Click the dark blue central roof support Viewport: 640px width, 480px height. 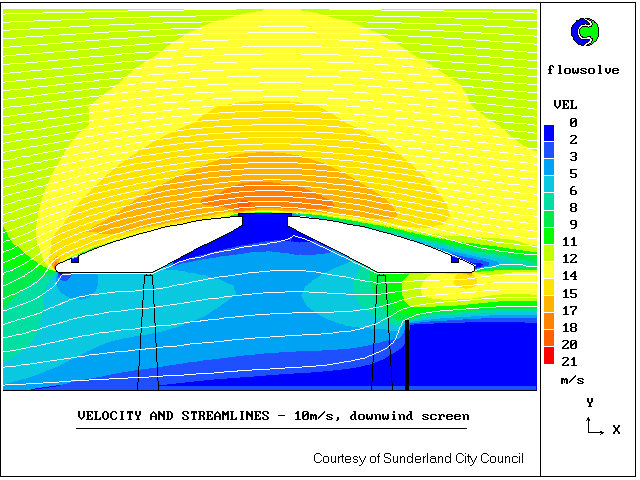(265, 230)
